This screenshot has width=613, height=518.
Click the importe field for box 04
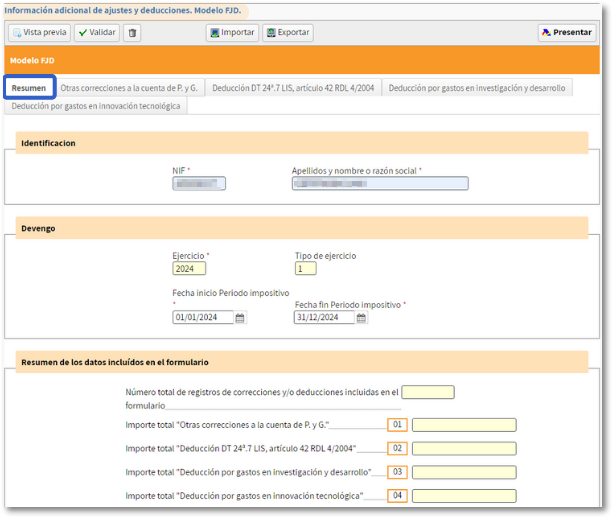click(x=464, y=496)
